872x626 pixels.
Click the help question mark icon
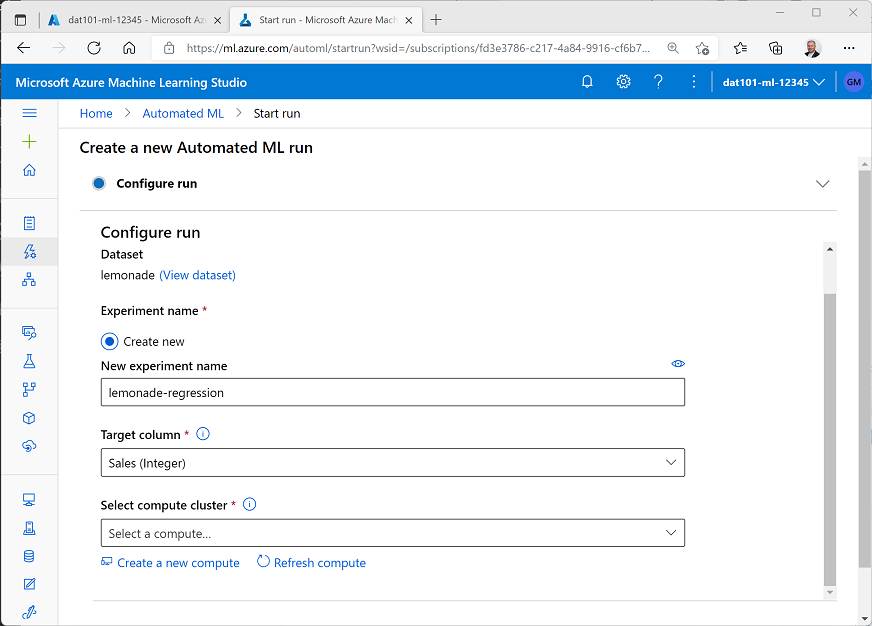click(658, 81)
